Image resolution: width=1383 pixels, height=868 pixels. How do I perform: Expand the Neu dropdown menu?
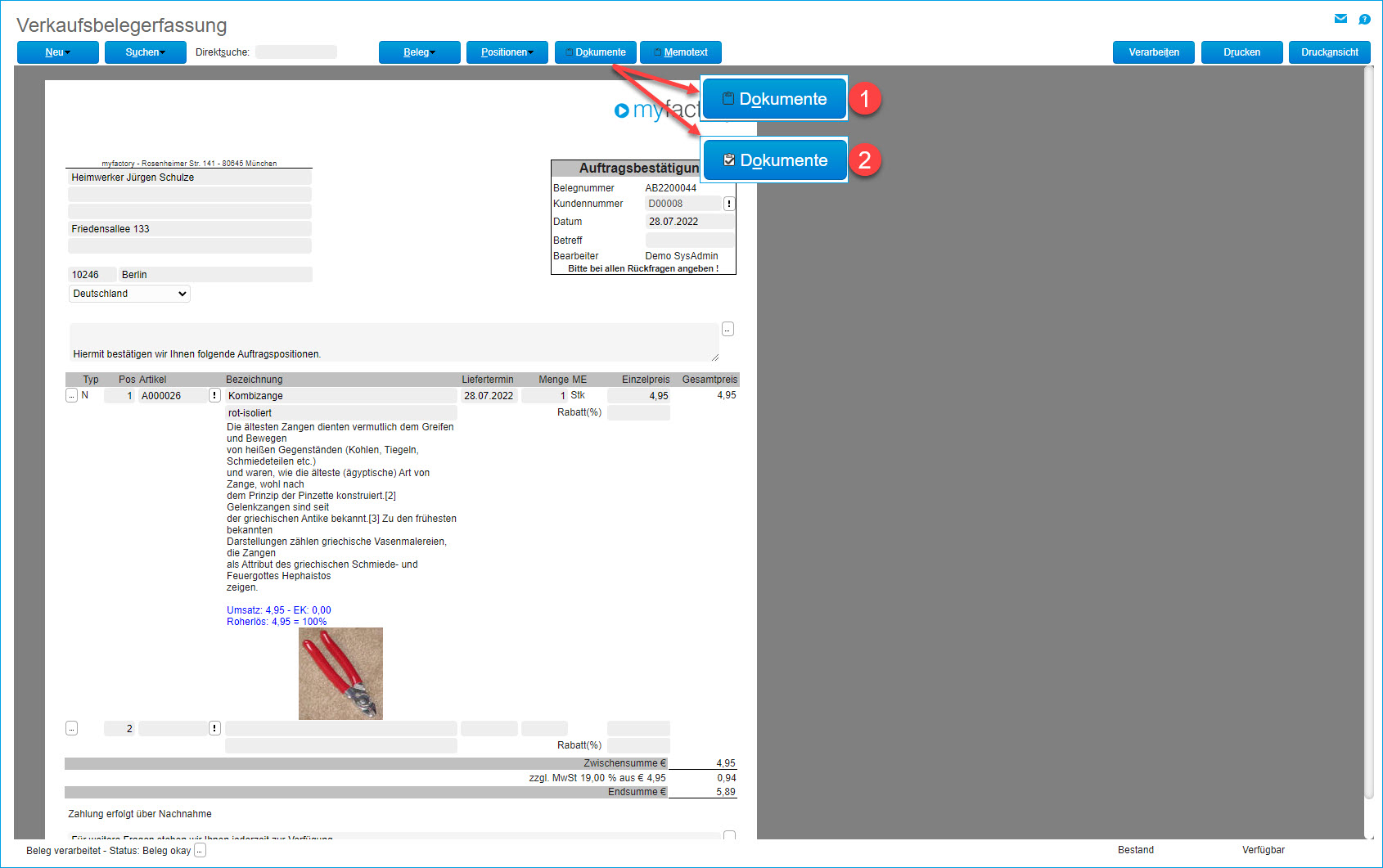tap(58, 52)
